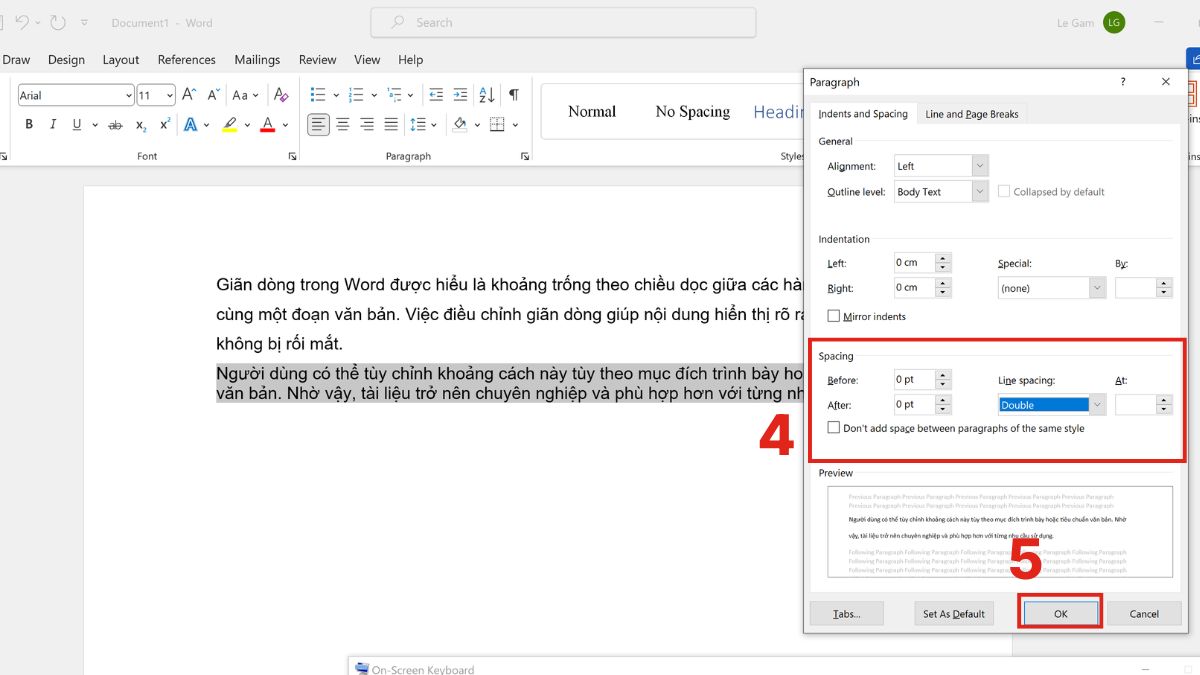Viewport: 1200px width, 675px height.
Task: Check Mirror indents checkbox
Action: coord(834,316)
